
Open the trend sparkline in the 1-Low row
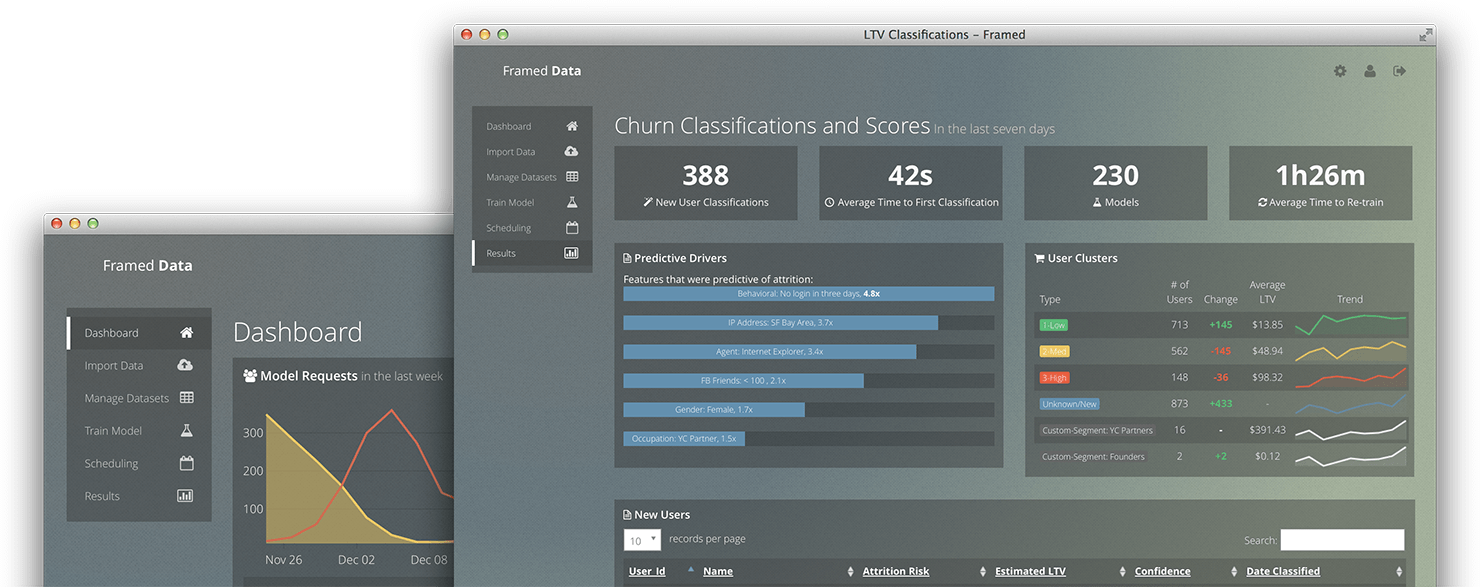click(x=1350, y=324)
